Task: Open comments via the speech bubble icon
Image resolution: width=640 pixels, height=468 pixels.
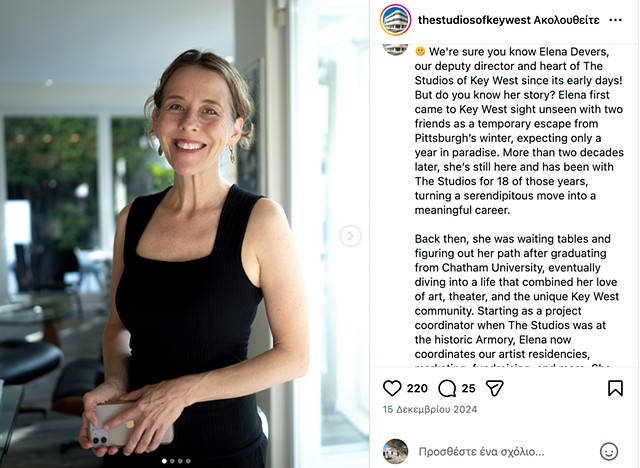Action: click(x=447, y=388)
